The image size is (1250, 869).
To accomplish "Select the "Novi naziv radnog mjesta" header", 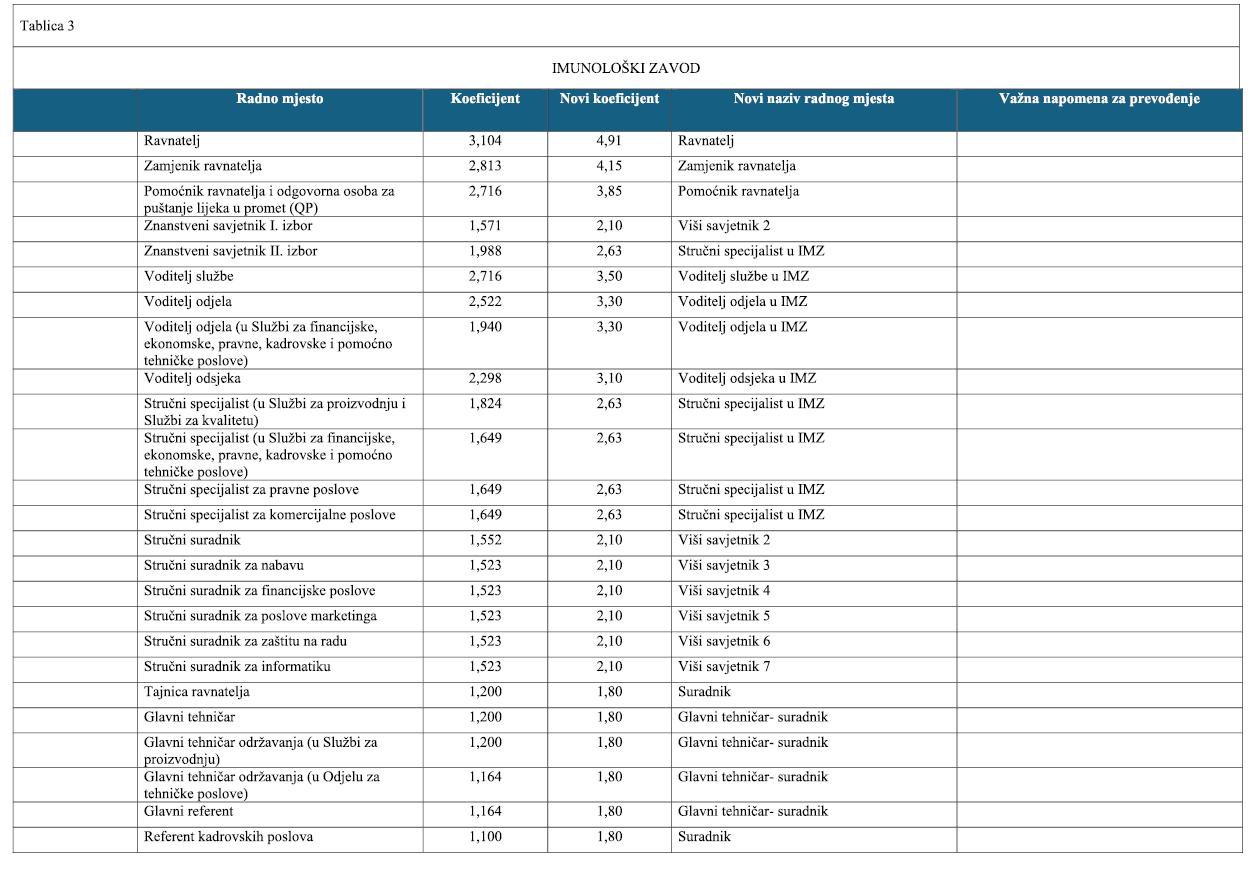I will [x=813, y=99].
